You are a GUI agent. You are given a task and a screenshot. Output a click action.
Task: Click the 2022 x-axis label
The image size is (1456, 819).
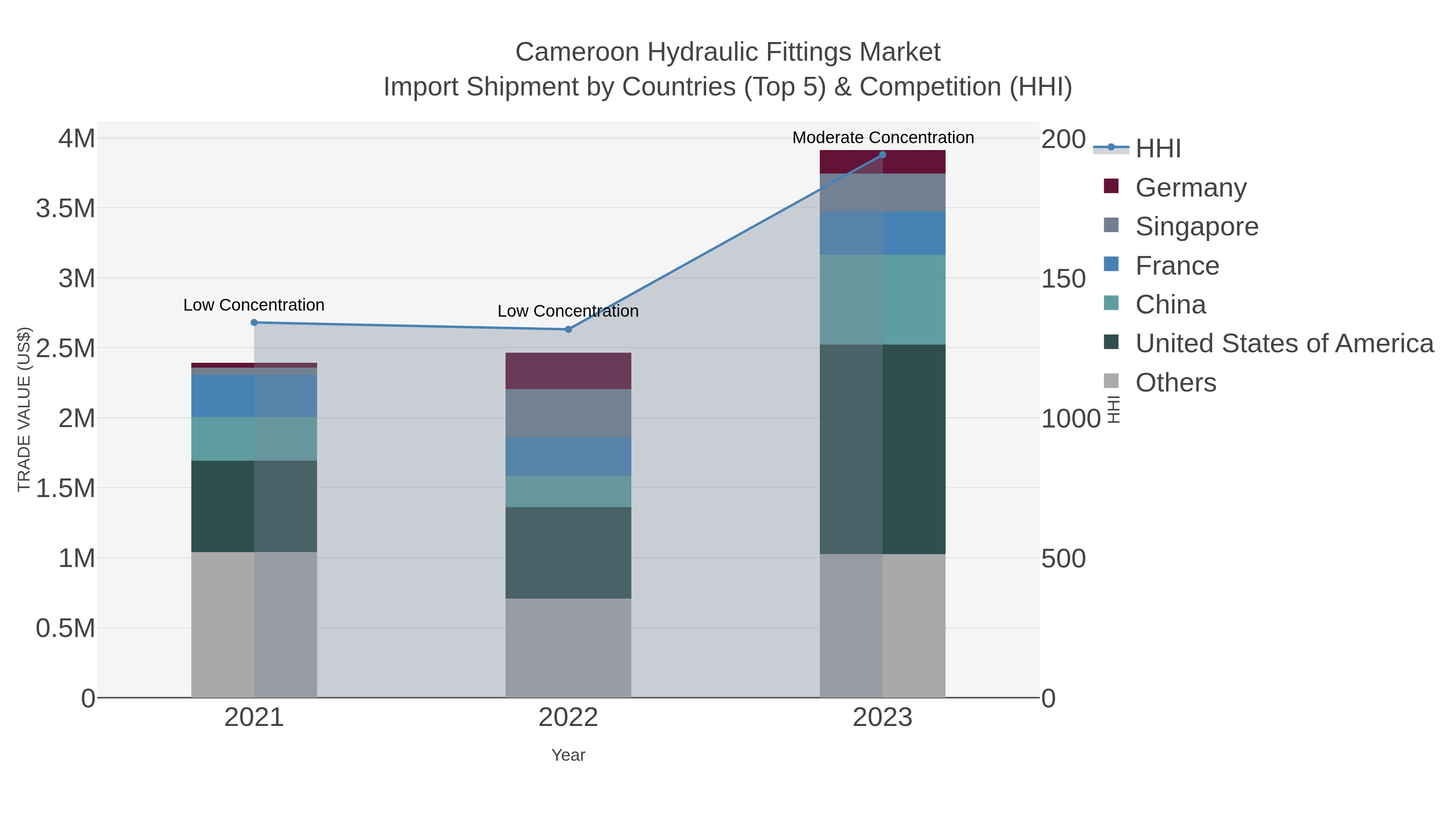pyautogui.click(x=569, y=718)
